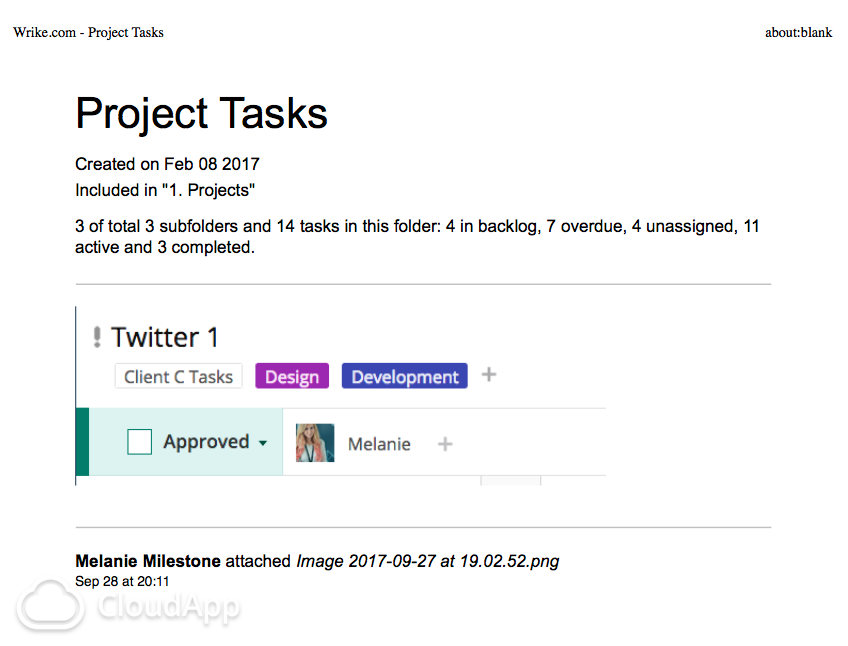Click the Wrike.com - Project Tasks header text

click(x=88, y=33)
